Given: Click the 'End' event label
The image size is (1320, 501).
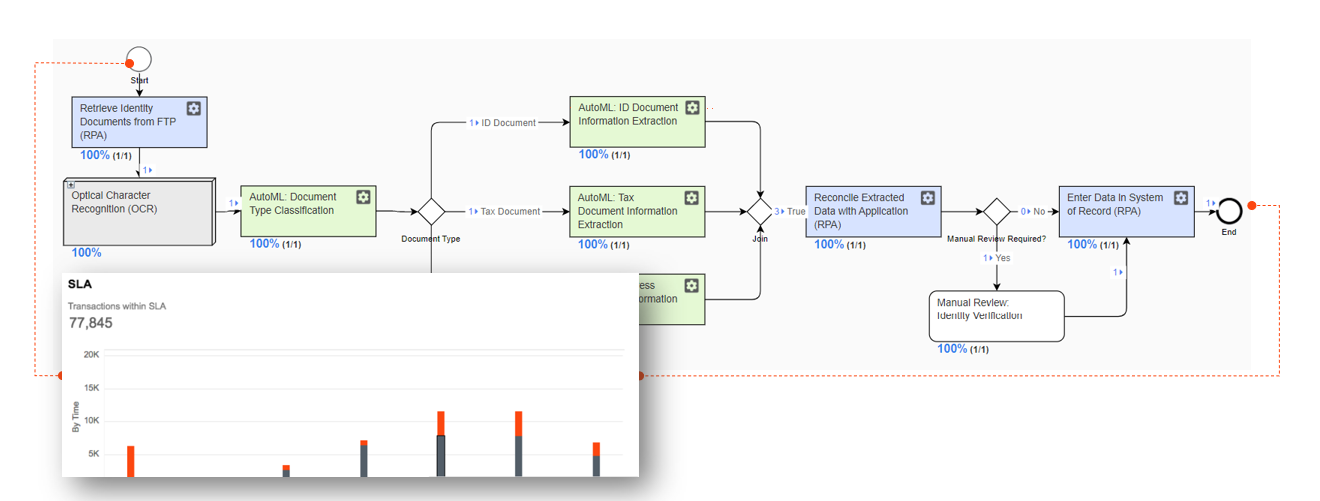Looking at the screenshot, I should [1229, 232].
